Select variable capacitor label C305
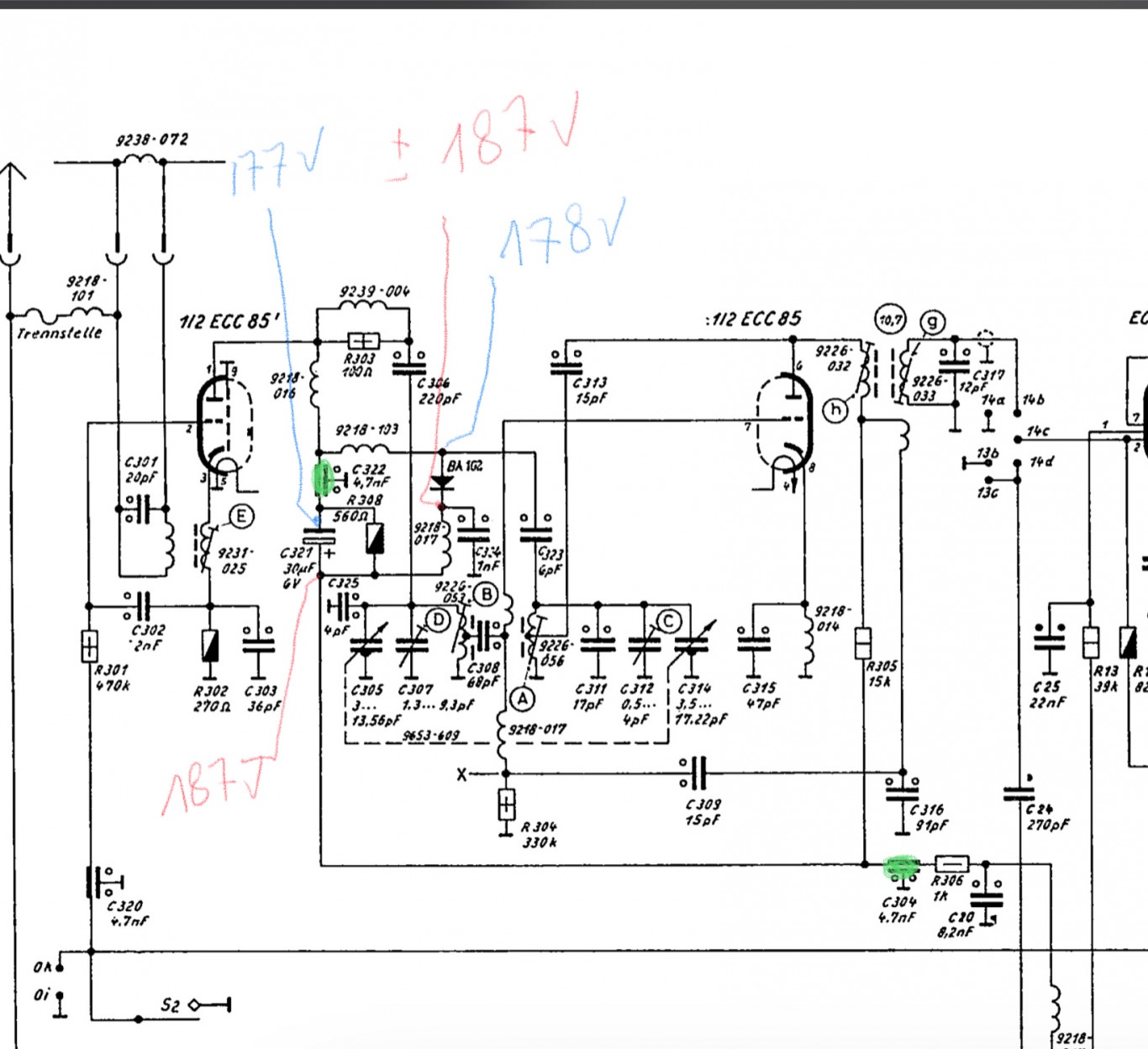This screenshot has width=1148, height=1049. (367, 690)
